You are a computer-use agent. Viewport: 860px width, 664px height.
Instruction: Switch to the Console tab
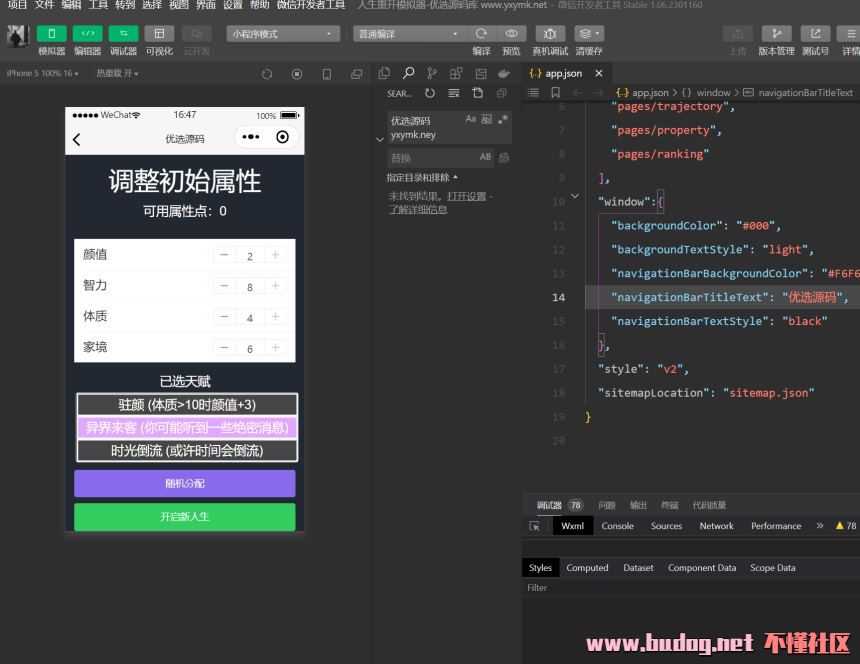coord(617,526)
